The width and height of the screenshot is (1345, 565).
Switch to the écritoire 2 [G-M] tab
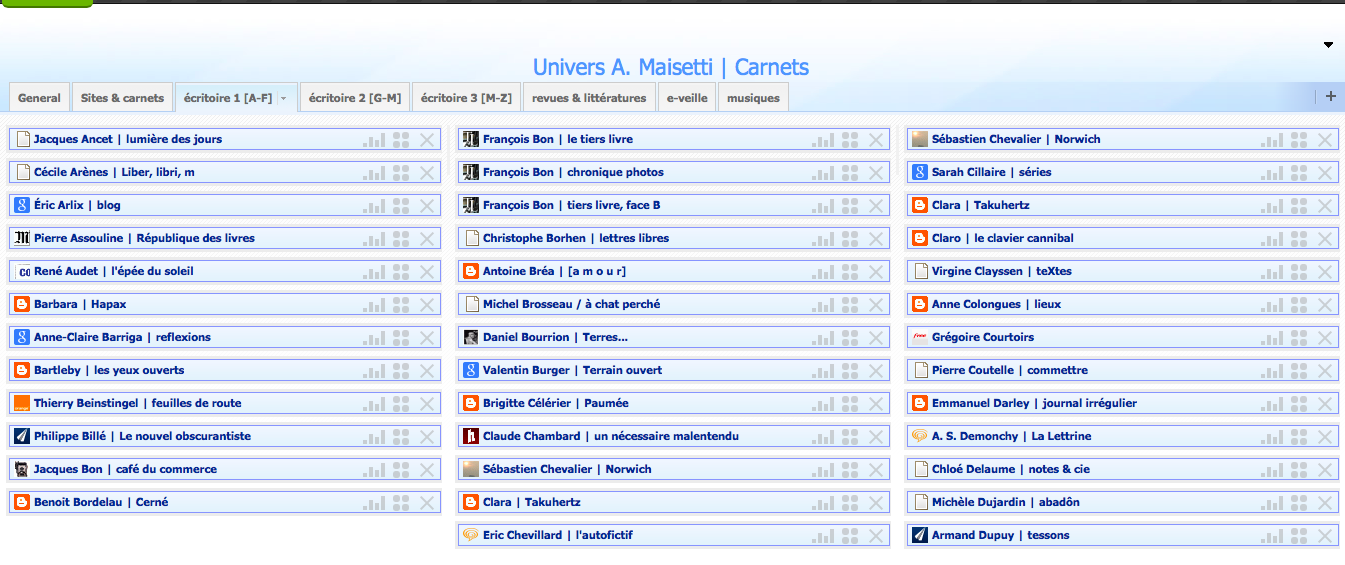355,98
